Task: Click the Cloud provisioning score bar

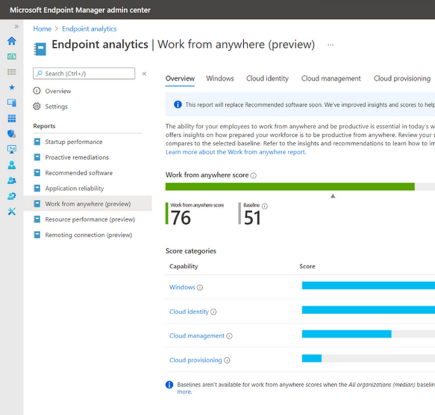Action: [312, 358]
